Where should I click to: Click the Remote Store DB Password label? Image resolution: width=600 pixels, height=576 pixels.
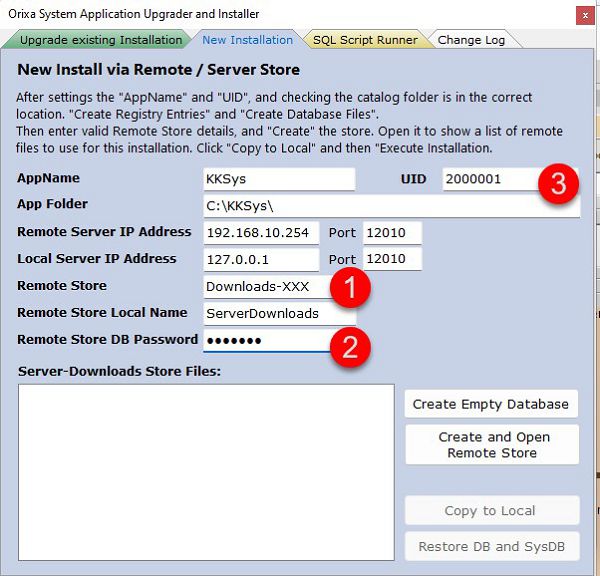pyautogui.click(x=108, y=339)
